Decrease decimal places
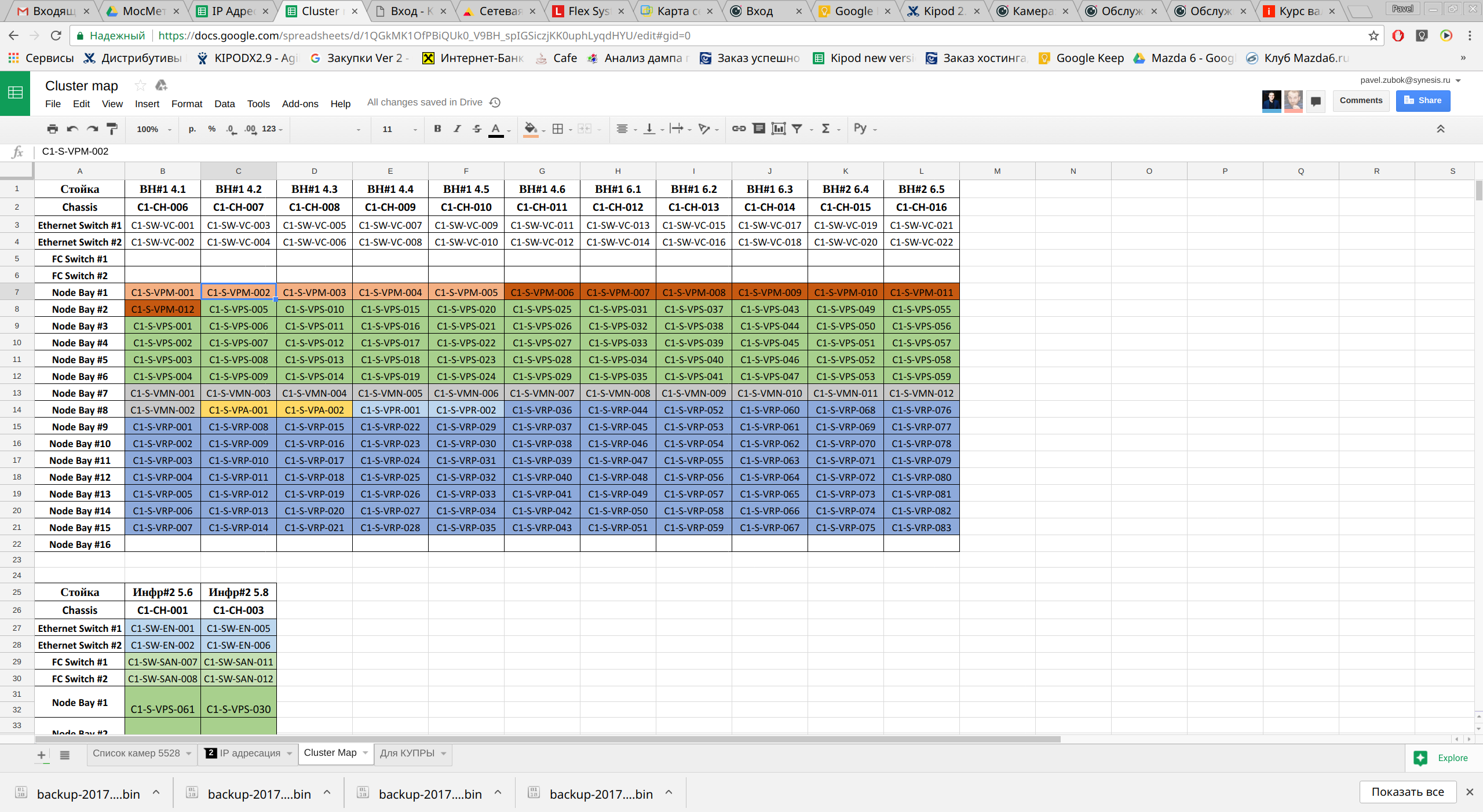Viewport: 1483px width, 812px height. coord(231,129)
